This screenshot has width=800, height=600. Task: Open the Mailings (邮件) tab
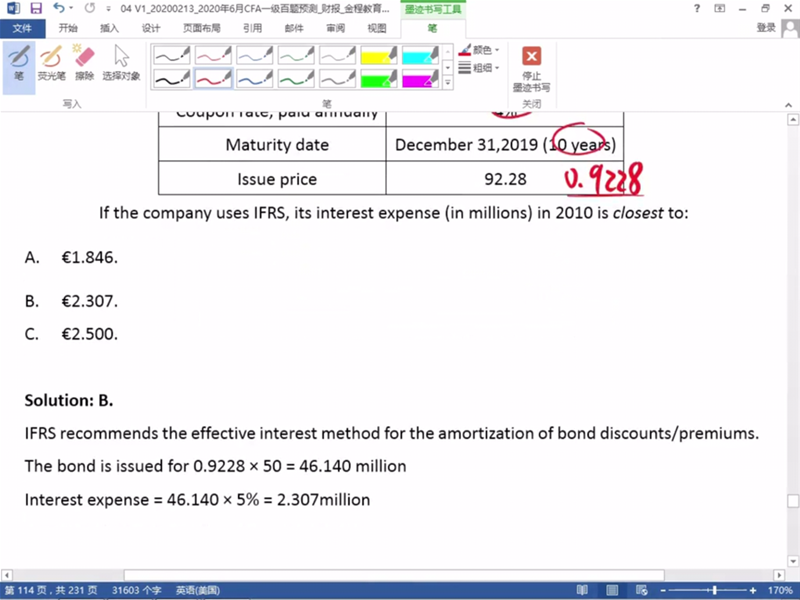[x=294, y=28]
